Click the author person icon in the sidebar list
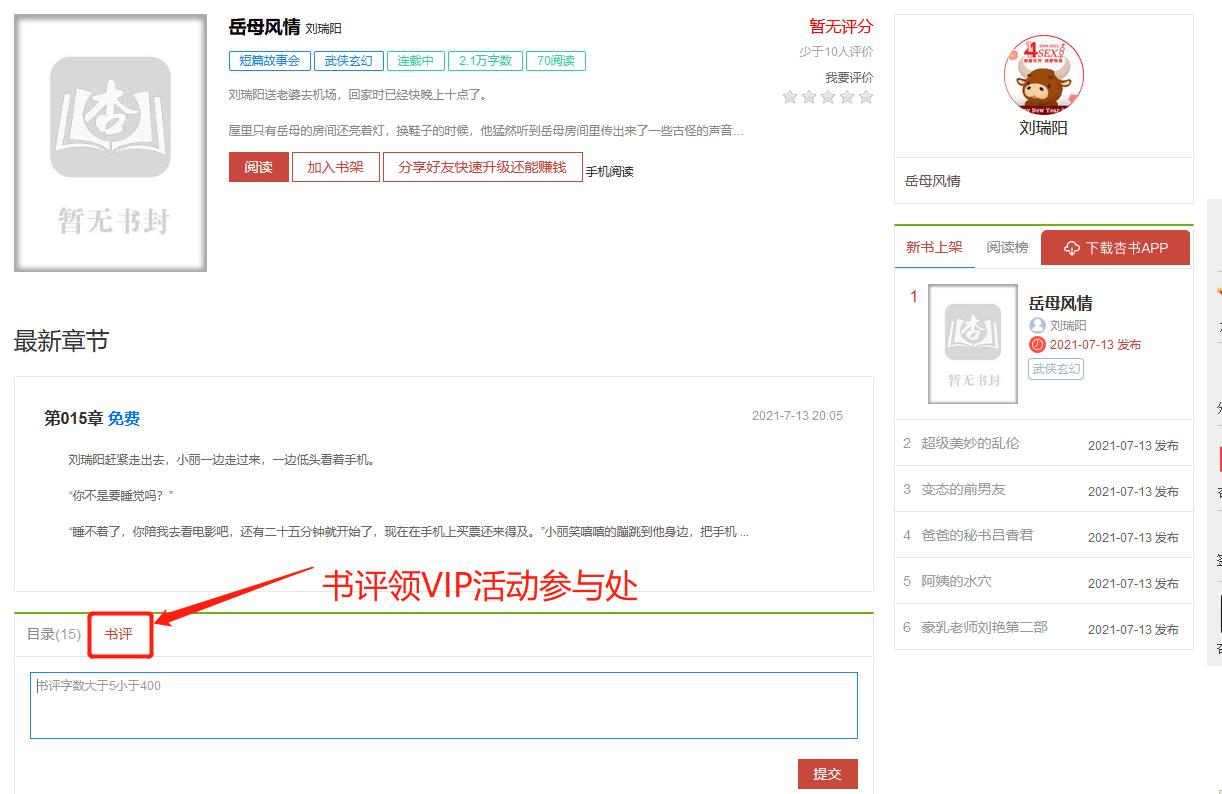The height and width of the screenshot is (794, 1222). coord(1037,326)
